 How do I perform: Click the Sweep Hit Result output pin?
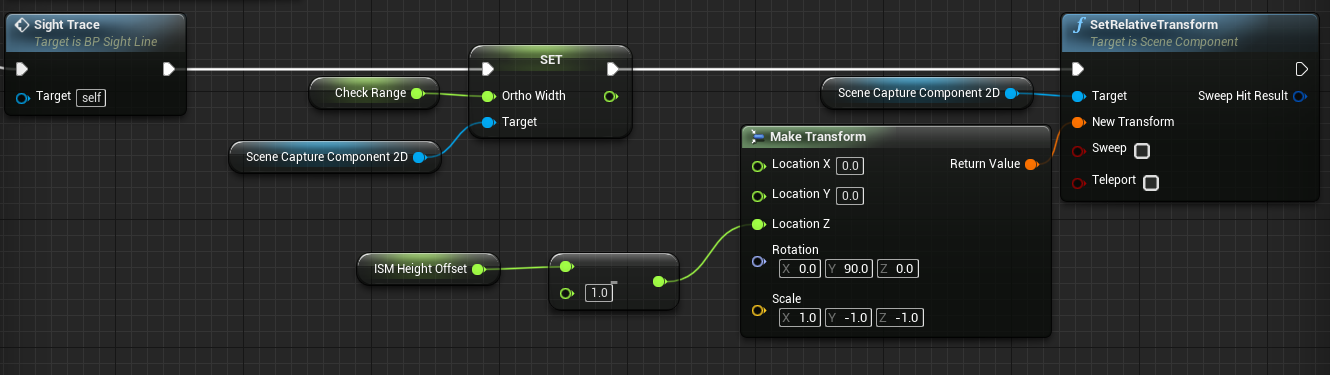pos(1300,96)
